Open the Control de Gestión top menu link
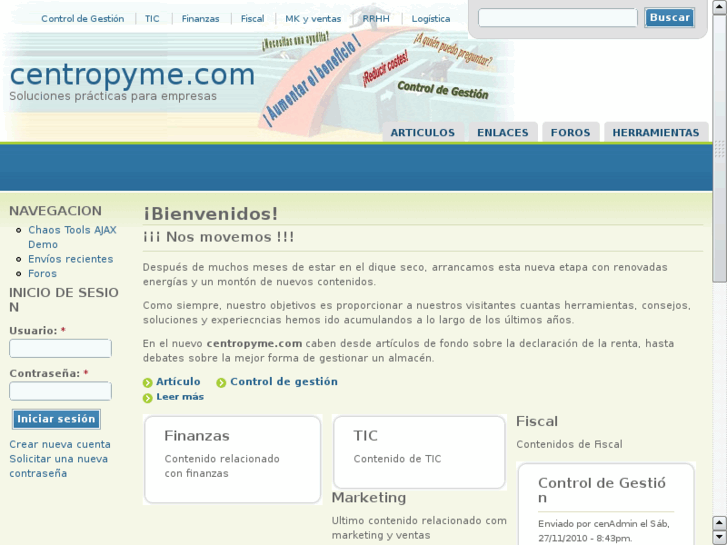The height and width of the screenshot is (545, 727). tap(83, 19)
